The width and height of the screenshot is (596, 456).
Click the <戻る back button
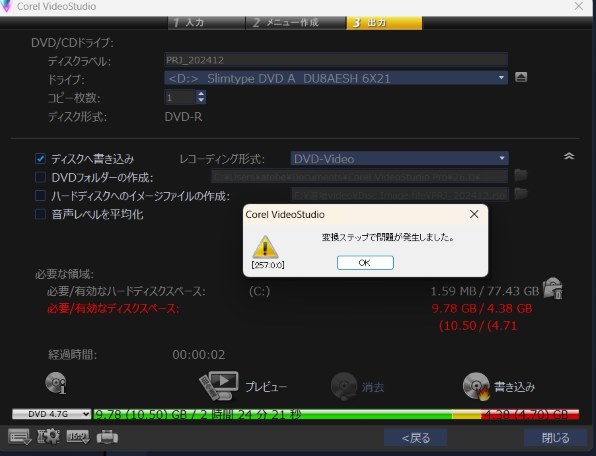point(415,438)
